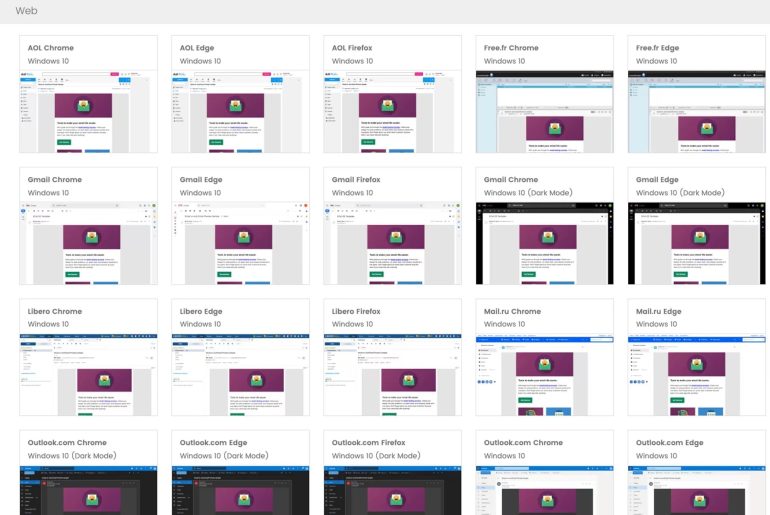Open the Free.fr Edge preview thumbnail
770x515 pixels.
[x=696, y=112]
